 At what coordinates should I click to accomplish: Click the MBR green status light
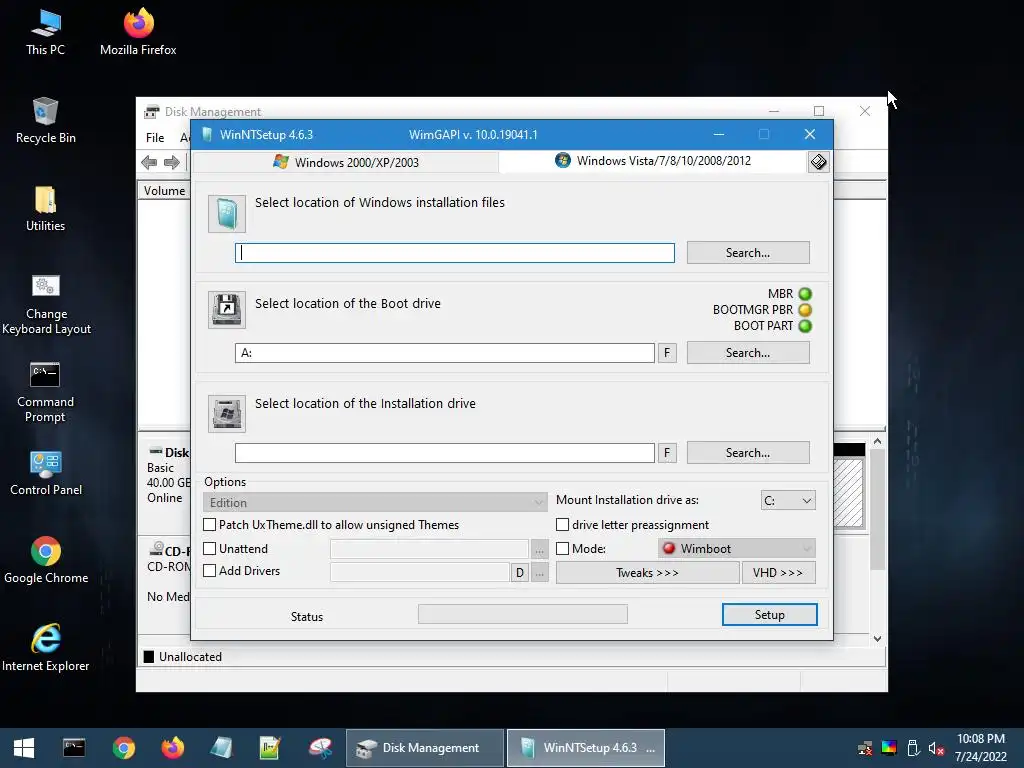(805, 294)
